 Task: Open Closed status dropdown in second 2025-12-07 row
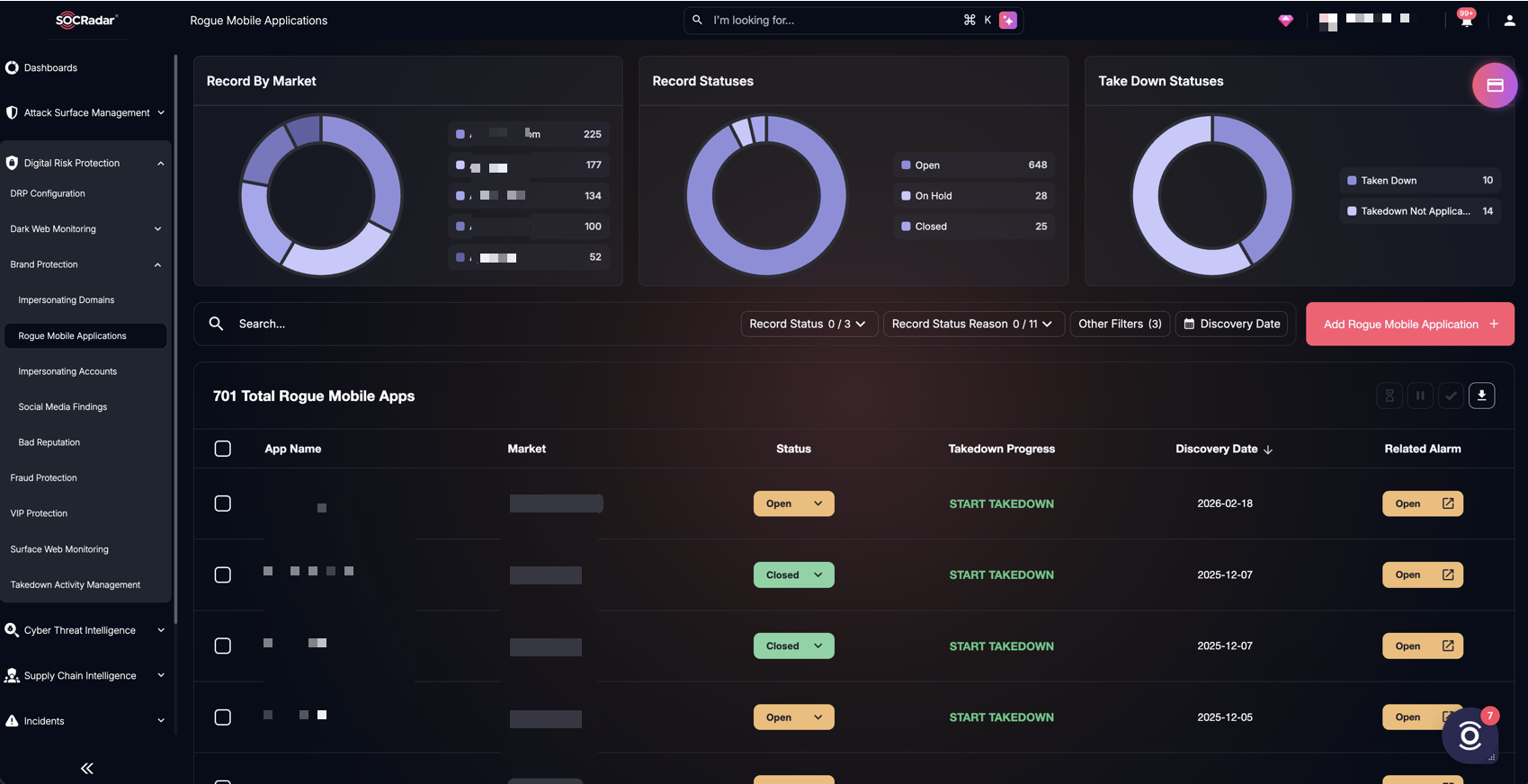click(794, 646)
